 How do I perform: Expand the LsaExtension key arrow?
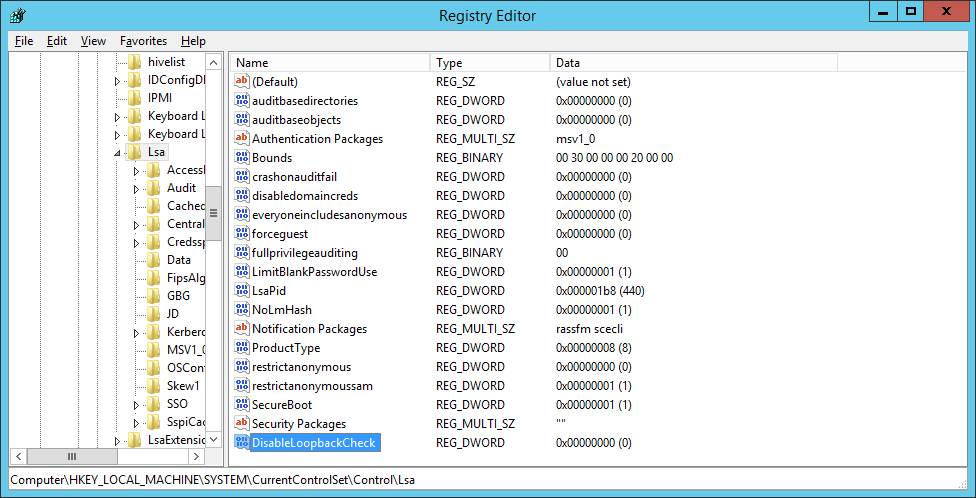click(118, 440)
